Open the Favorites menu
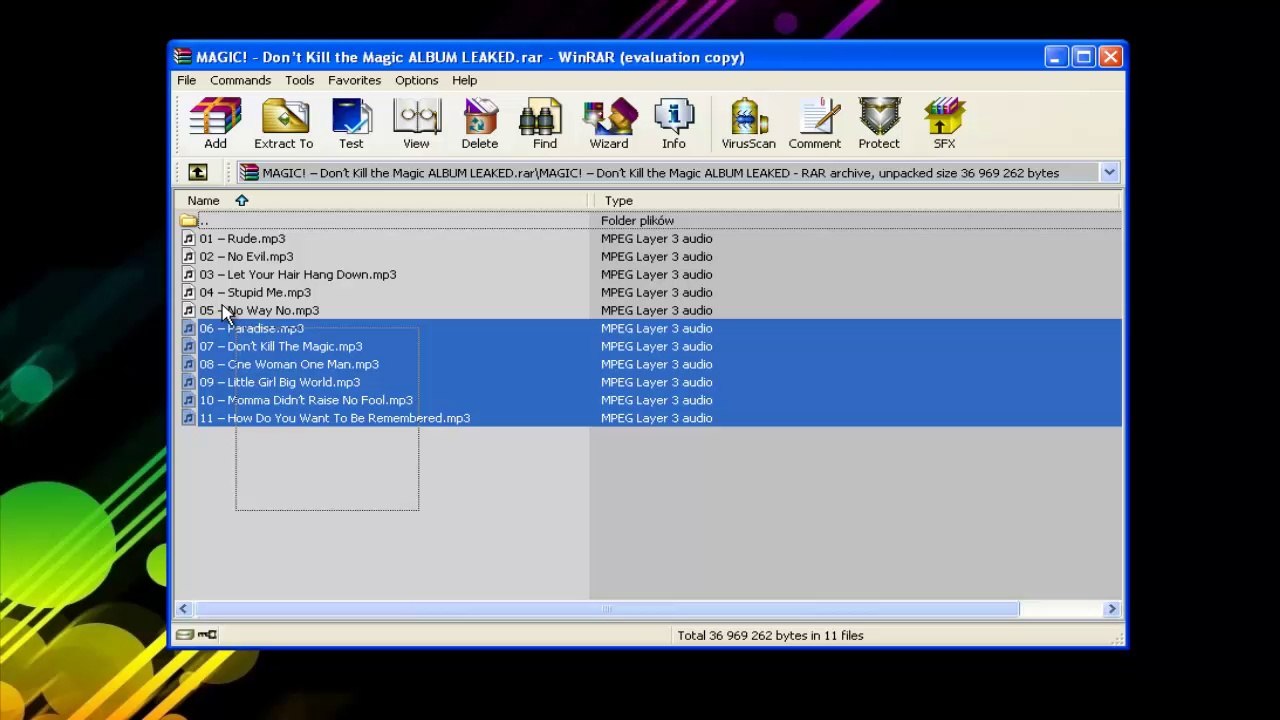This screenshot has width=1280, height=720. [x=354, y=80]
